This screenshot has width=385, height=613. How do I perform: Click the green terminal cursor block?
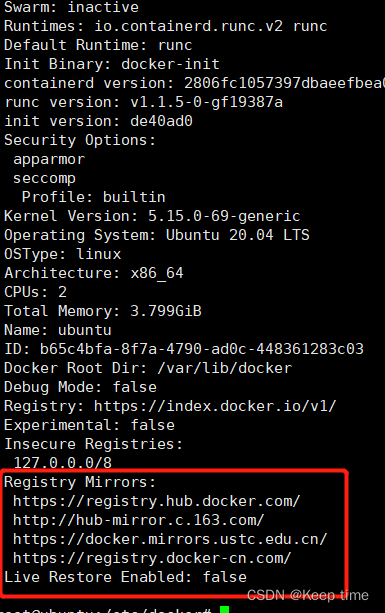(224, 609)
